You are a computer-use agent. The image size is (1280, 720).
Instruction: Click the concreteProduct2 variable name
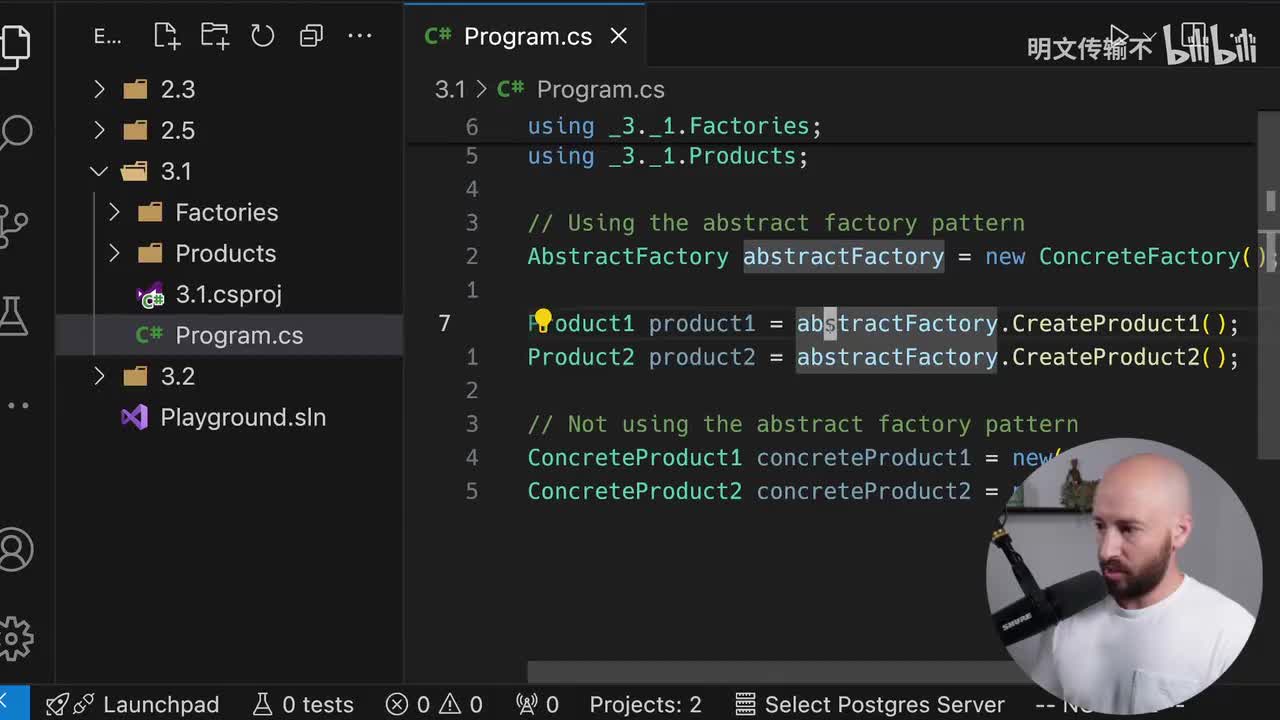tap(863, 491)
